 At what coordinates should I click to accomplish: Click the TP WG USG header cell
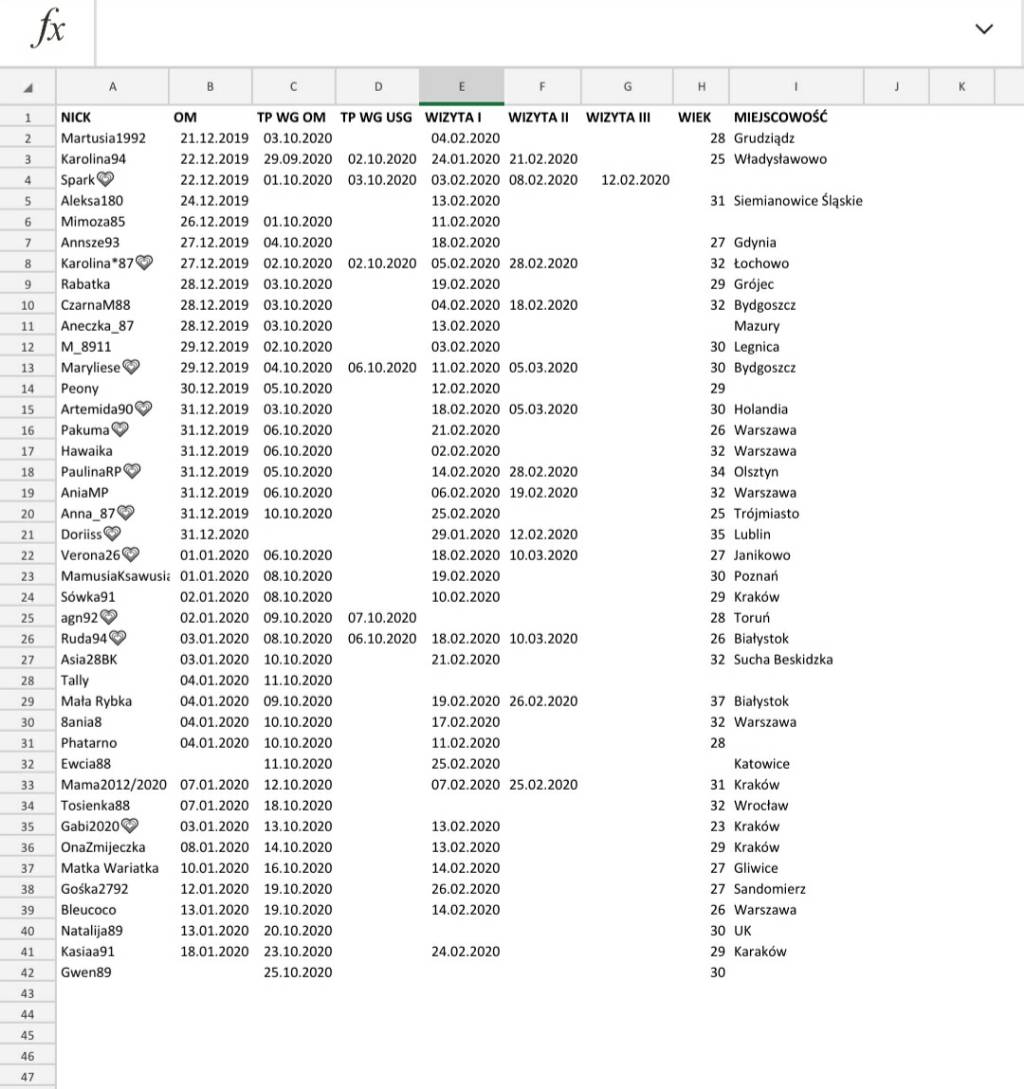[x=376, y=117]
